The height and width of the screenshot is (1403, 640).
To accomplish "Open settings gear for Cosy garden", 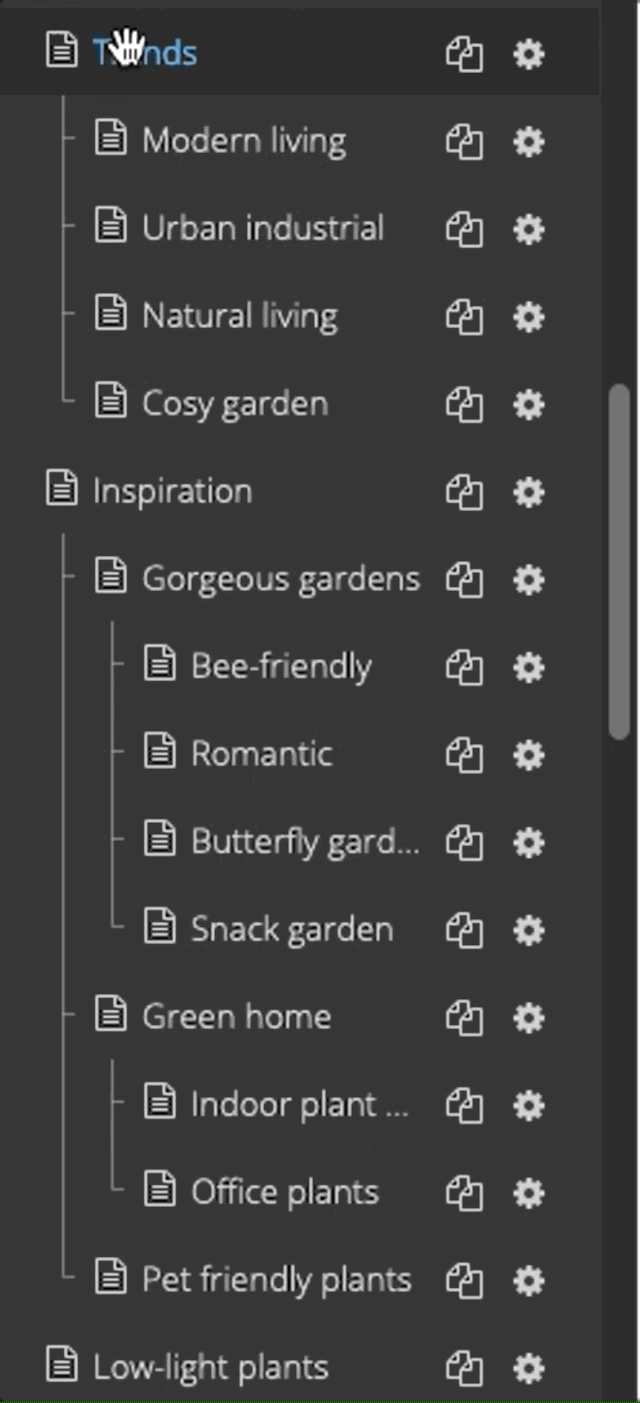I will (528, 405).
